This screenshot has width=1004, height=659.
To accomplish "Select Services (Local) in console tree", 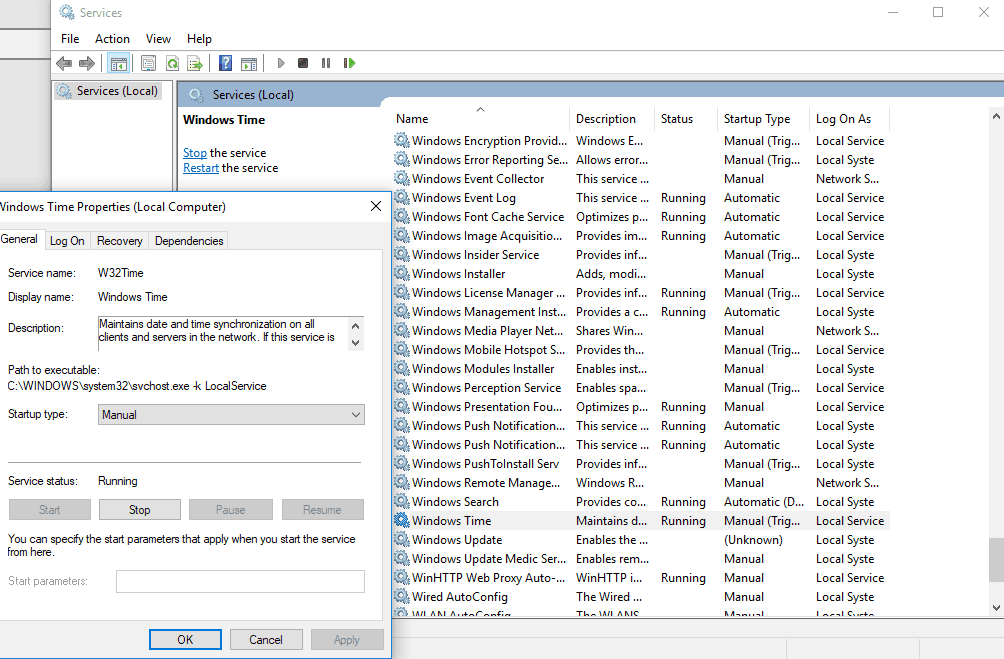I will pyautogui.click(x=108, y=91).
